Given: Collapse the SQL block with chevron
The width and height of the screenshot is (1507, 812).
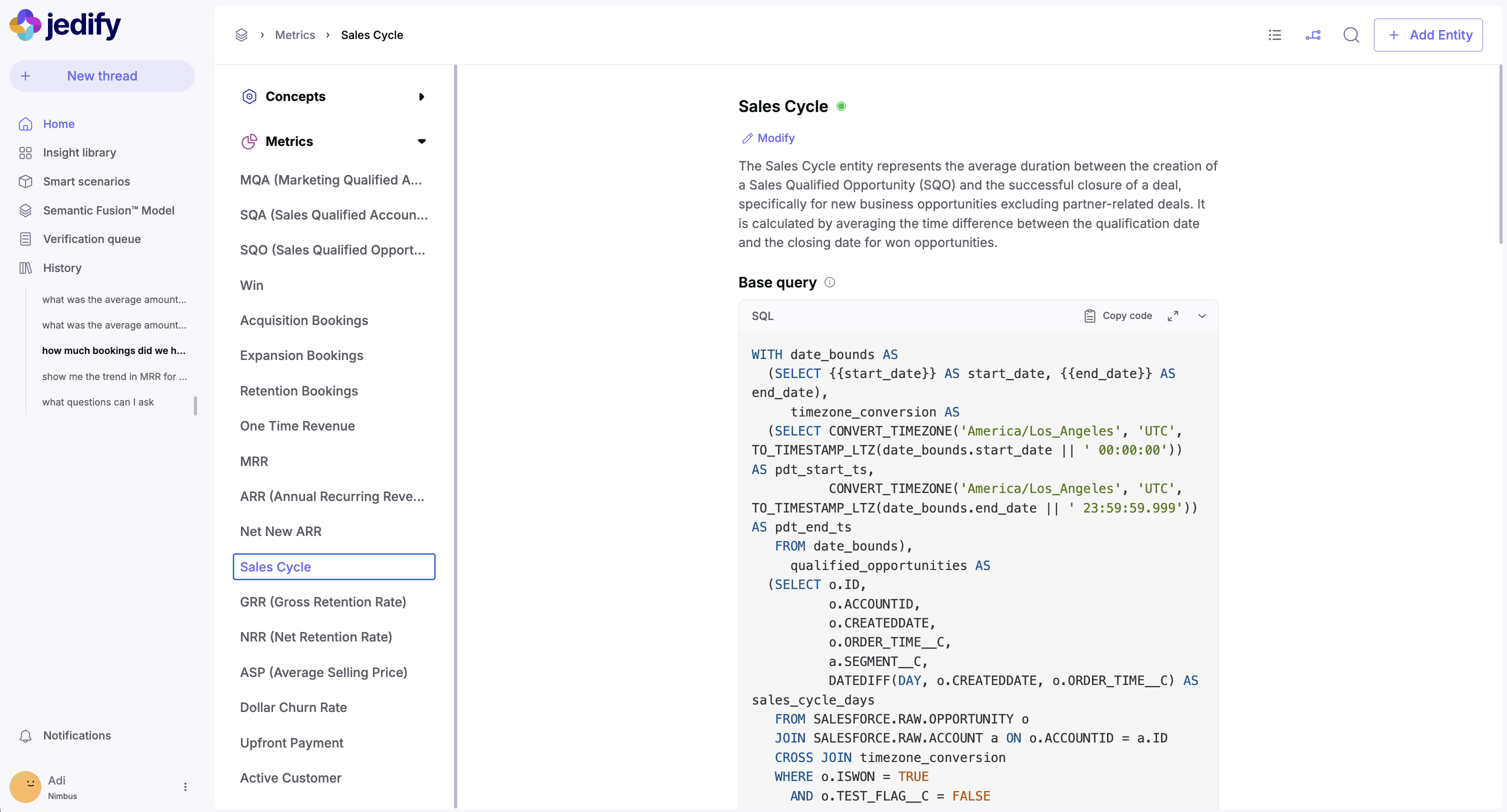Looking at the screenshot, I should pos(1201,316).
